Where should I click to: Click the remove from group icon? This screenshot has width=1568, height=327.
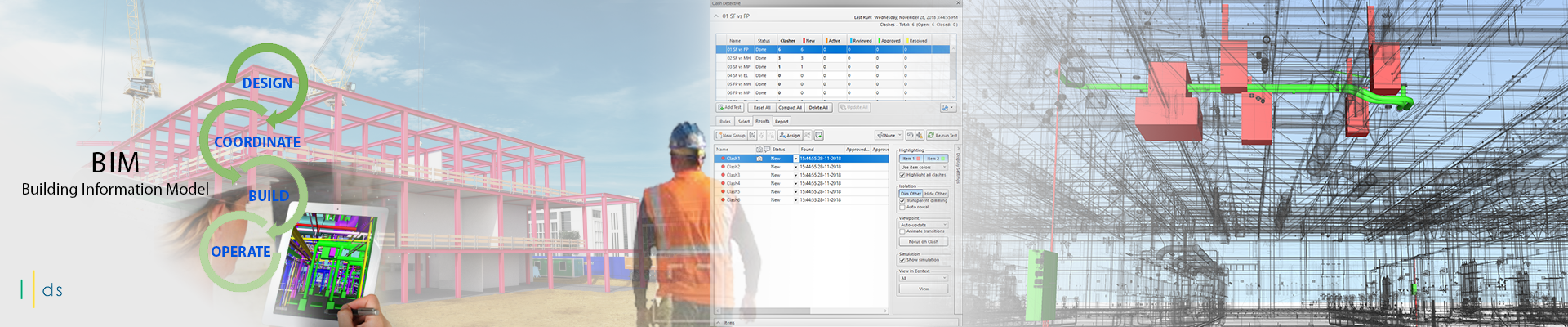click(x=761, y=135)
